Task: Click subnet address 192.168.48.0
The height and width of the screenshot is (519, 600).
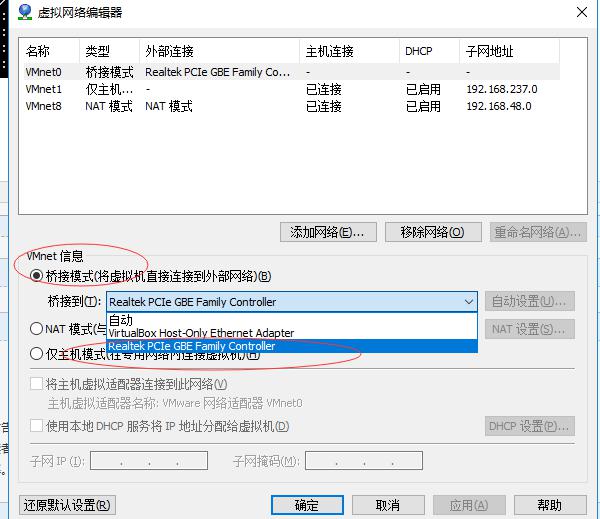Action: (x=499, y=106)
